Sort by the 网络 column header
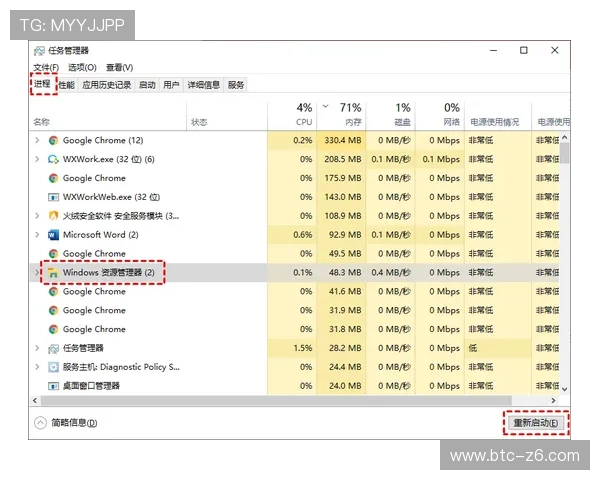This screenshot has width=600, height=480. tap(440, 115)
